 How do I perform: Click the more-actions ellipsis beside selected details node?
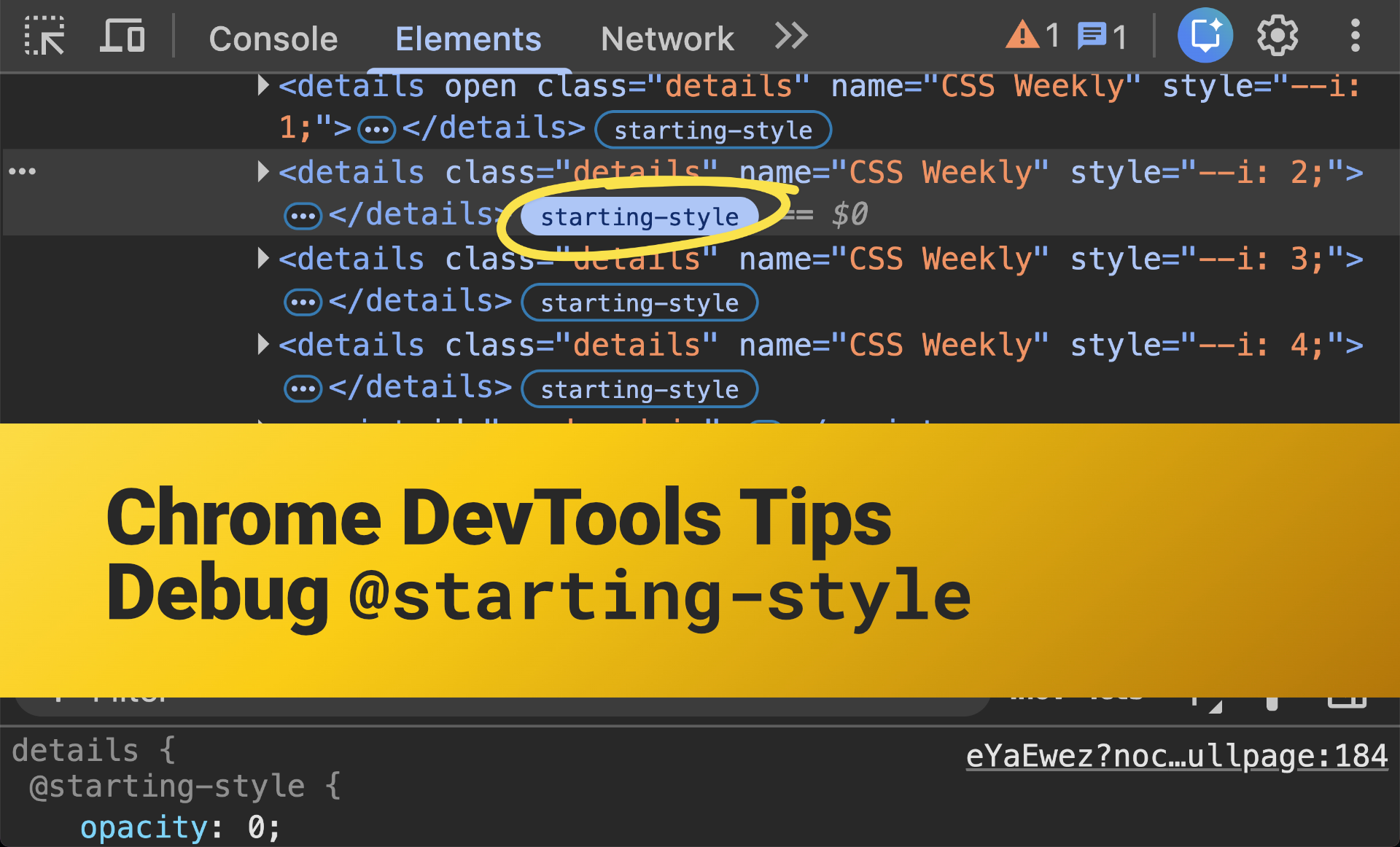(23, 171)
